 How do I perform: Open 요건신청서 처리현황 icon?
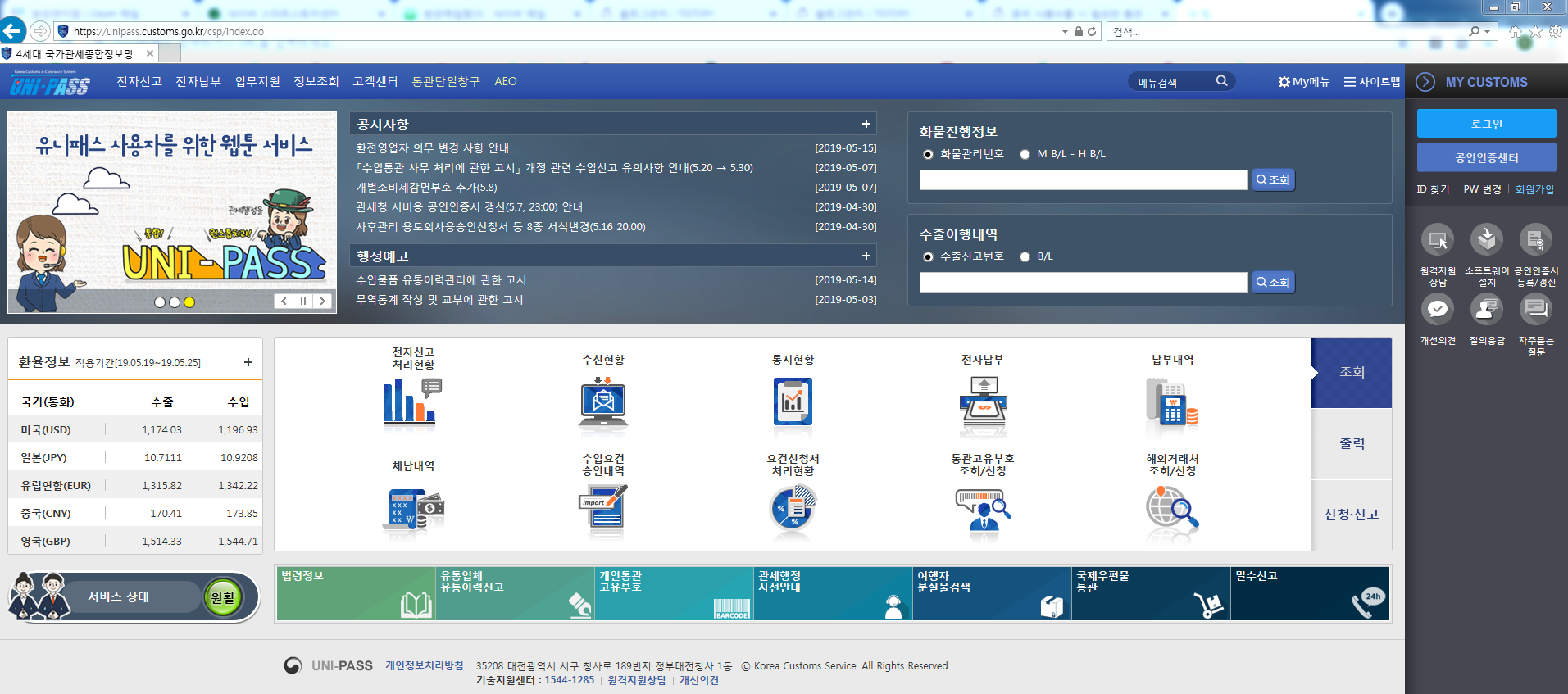click(x=793, y=508)
